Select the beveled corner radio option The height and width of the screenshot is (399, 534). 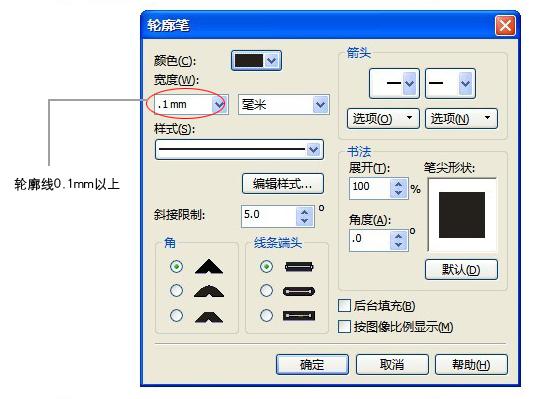click(176, 315)
